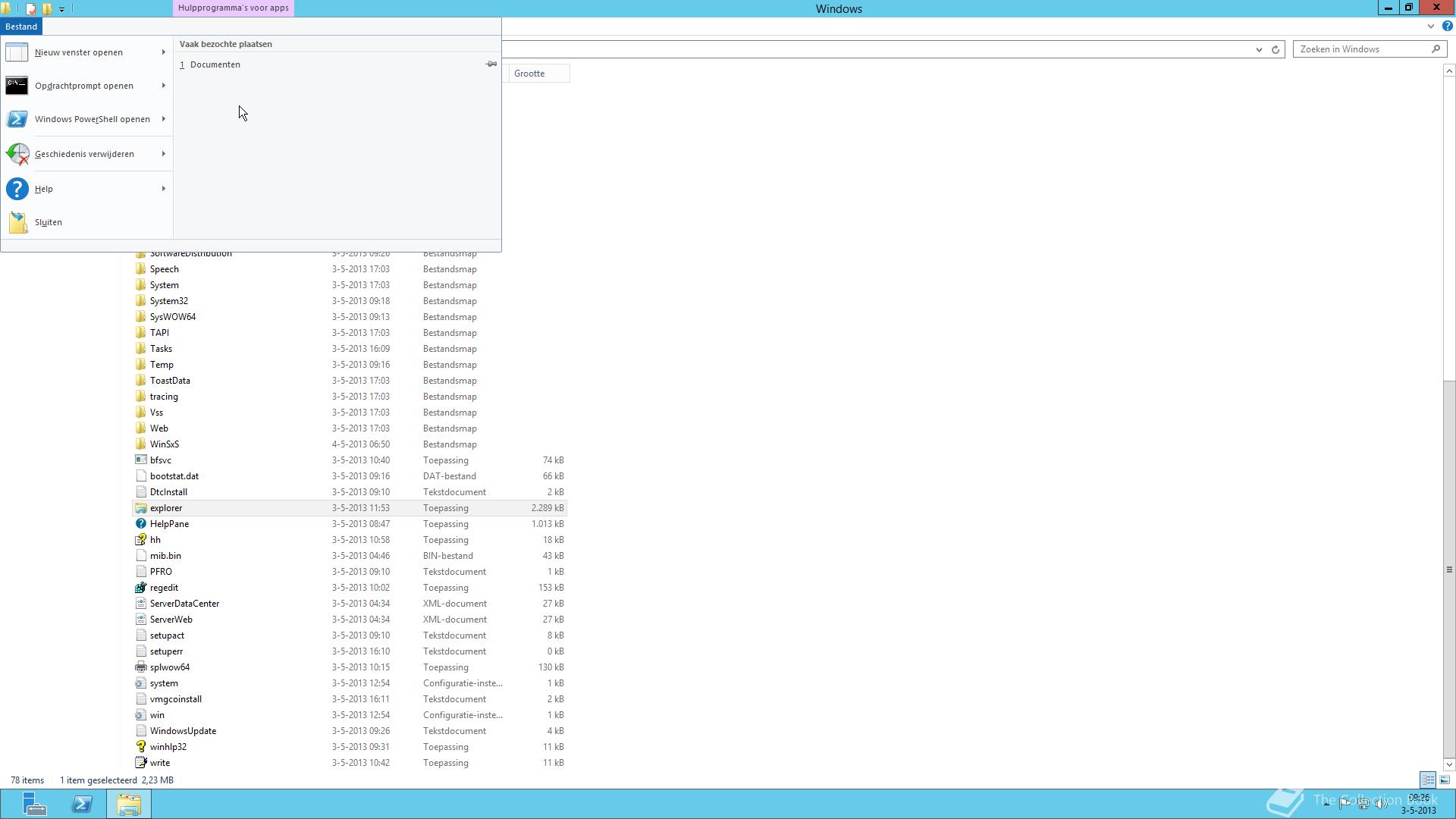
Task: Expand Windows PowerShell openen submenu arrow
Action: (163, 119)
